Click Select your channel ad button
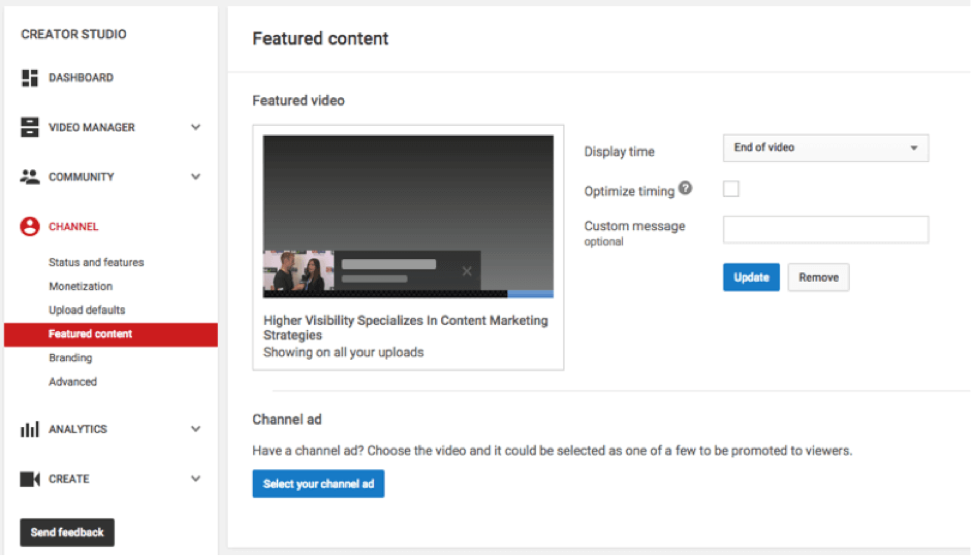 coord(318,484)
